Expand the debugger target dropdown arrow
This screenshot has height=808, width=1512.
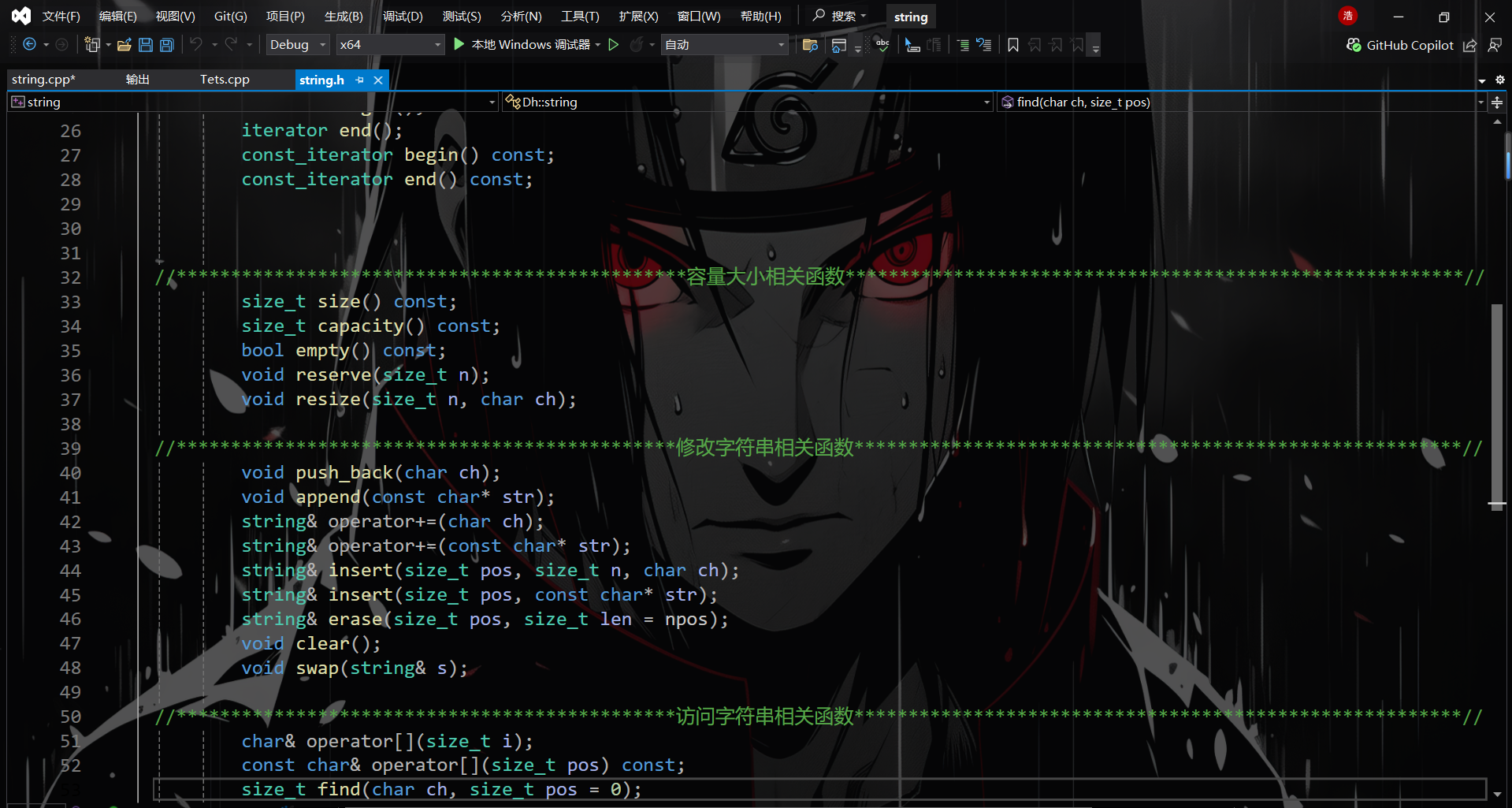click(598, 45)
